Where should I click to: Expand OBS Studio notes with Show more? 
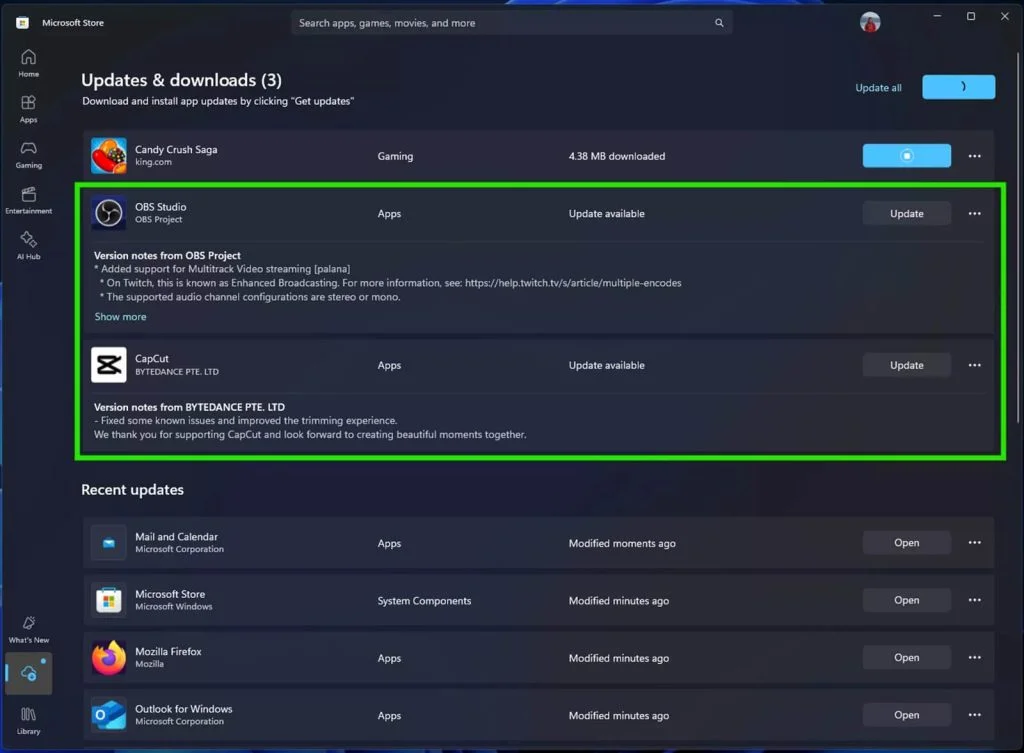[x=120, y=317]
